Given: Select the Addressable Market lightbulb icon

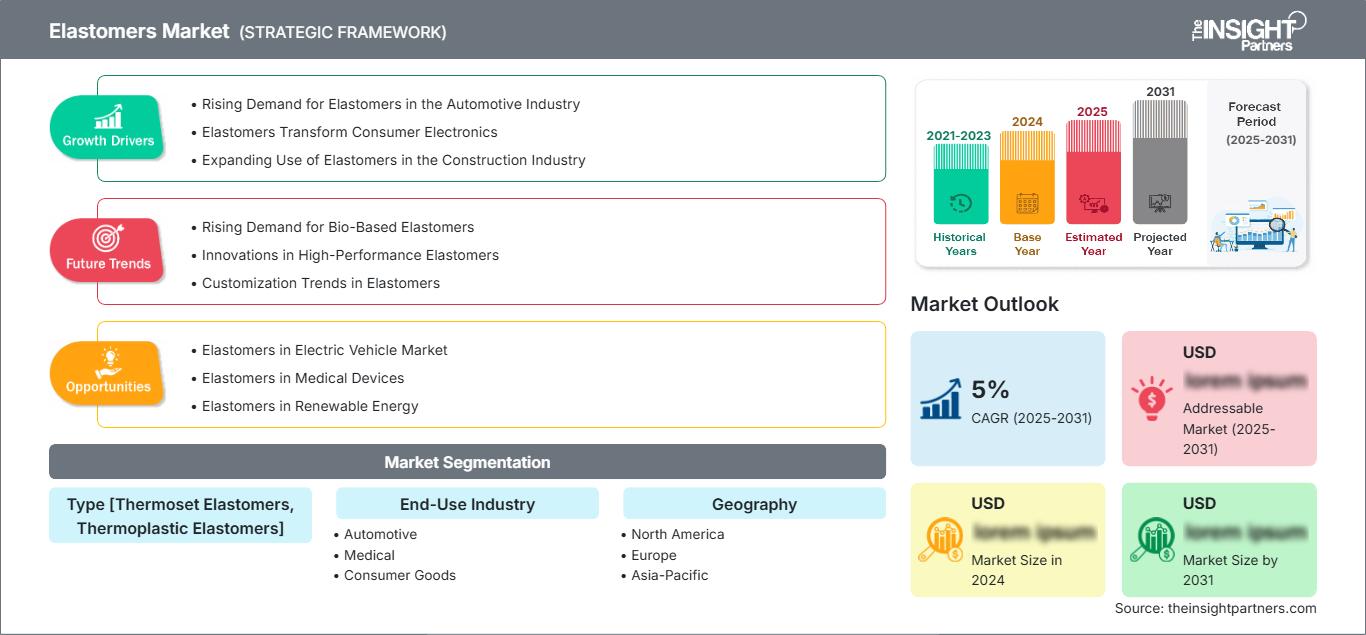Looking at the screenshot, I should (1153, 395).
